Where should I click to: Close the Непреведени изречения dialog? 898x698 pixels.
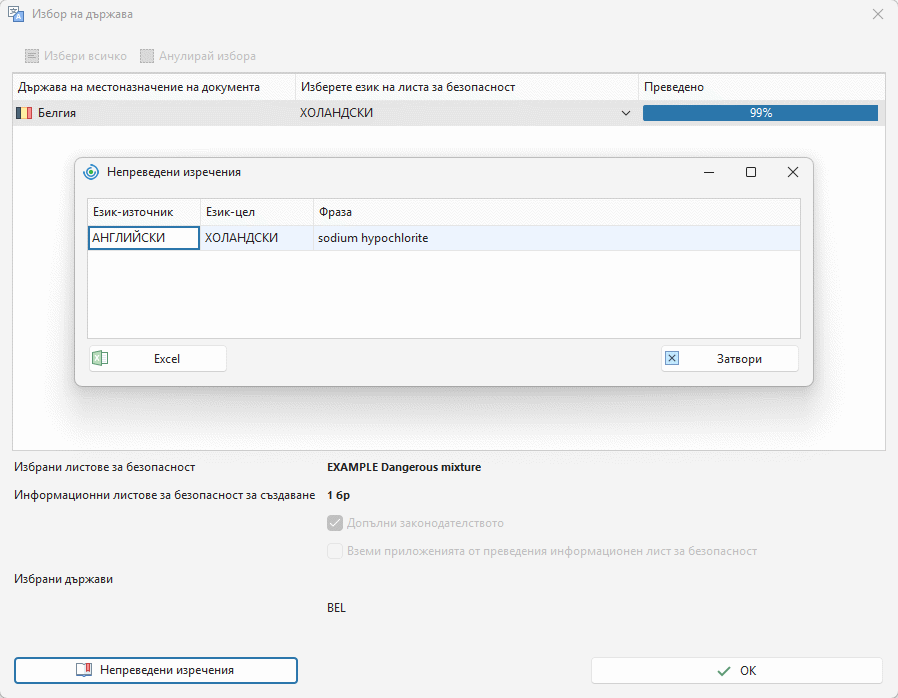(793, 172)
